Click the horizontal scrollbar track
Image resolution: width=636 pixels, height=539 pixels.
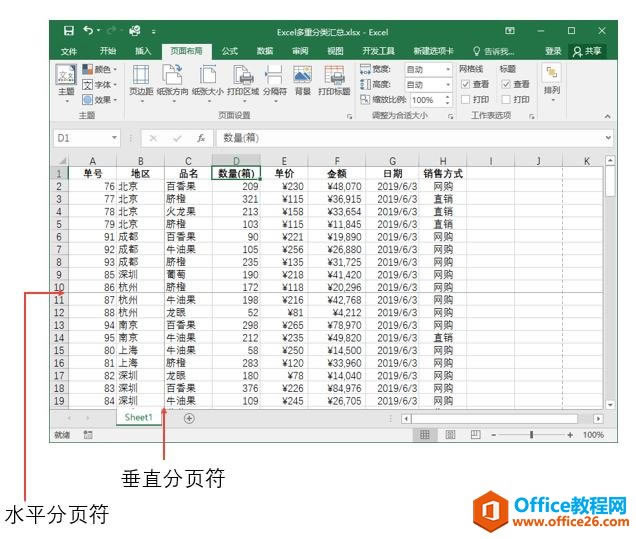click(x=494, y=418)
